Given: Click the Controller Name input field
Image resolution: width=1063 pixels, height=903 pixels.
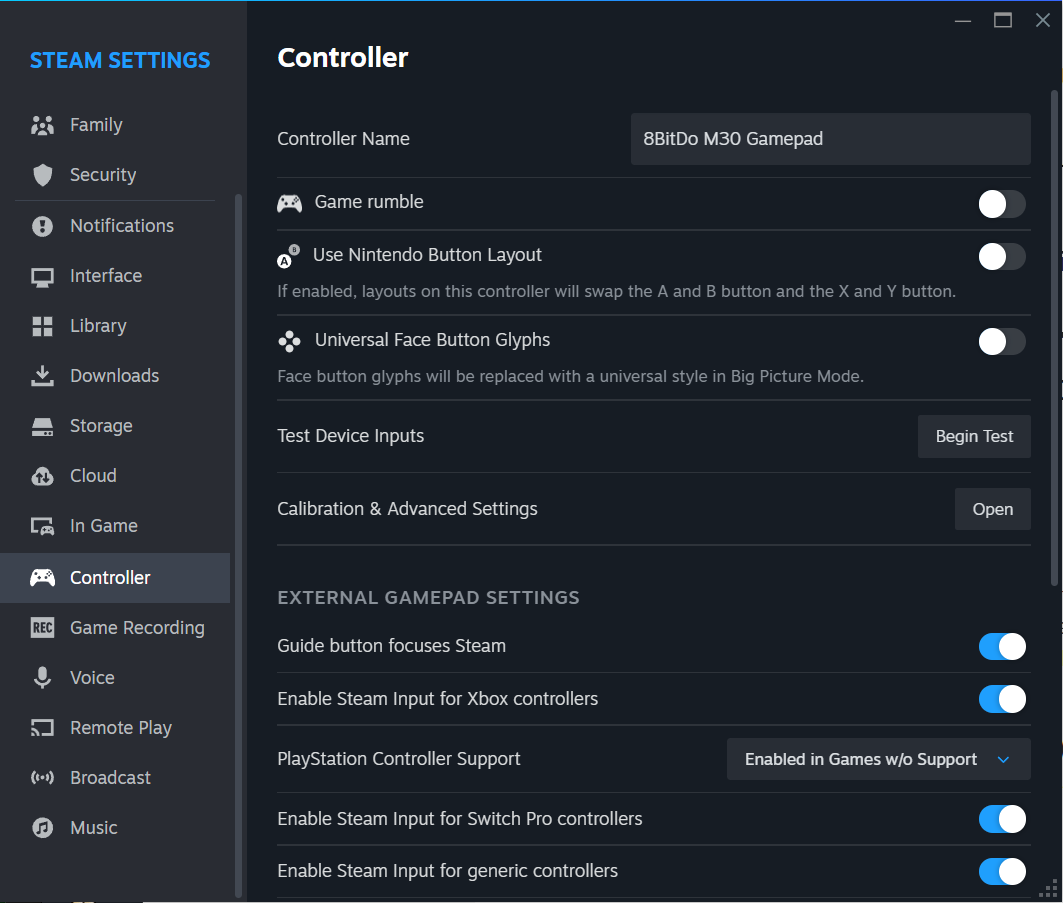Looking at the screenshot, I should pyautogui.click(x=830, y=139).
